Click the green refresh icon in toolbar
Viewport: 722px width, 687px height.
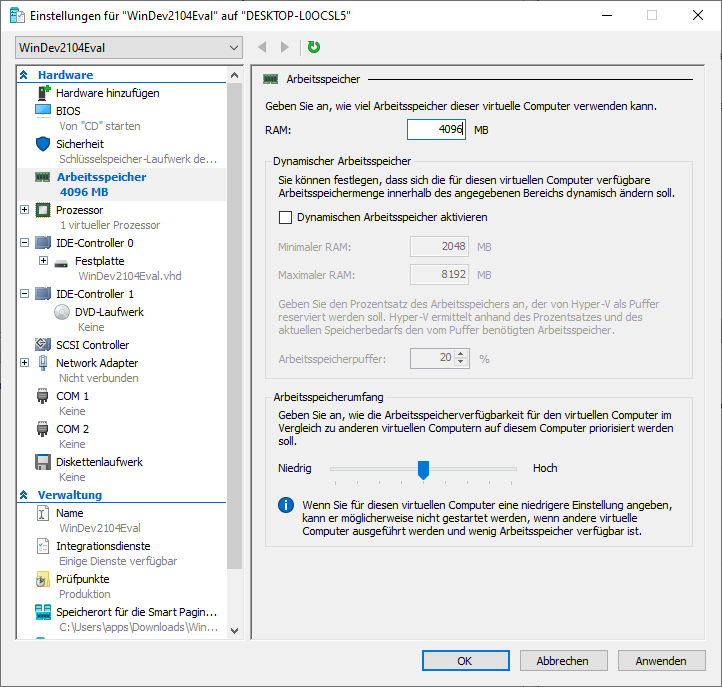pos(314,47)
